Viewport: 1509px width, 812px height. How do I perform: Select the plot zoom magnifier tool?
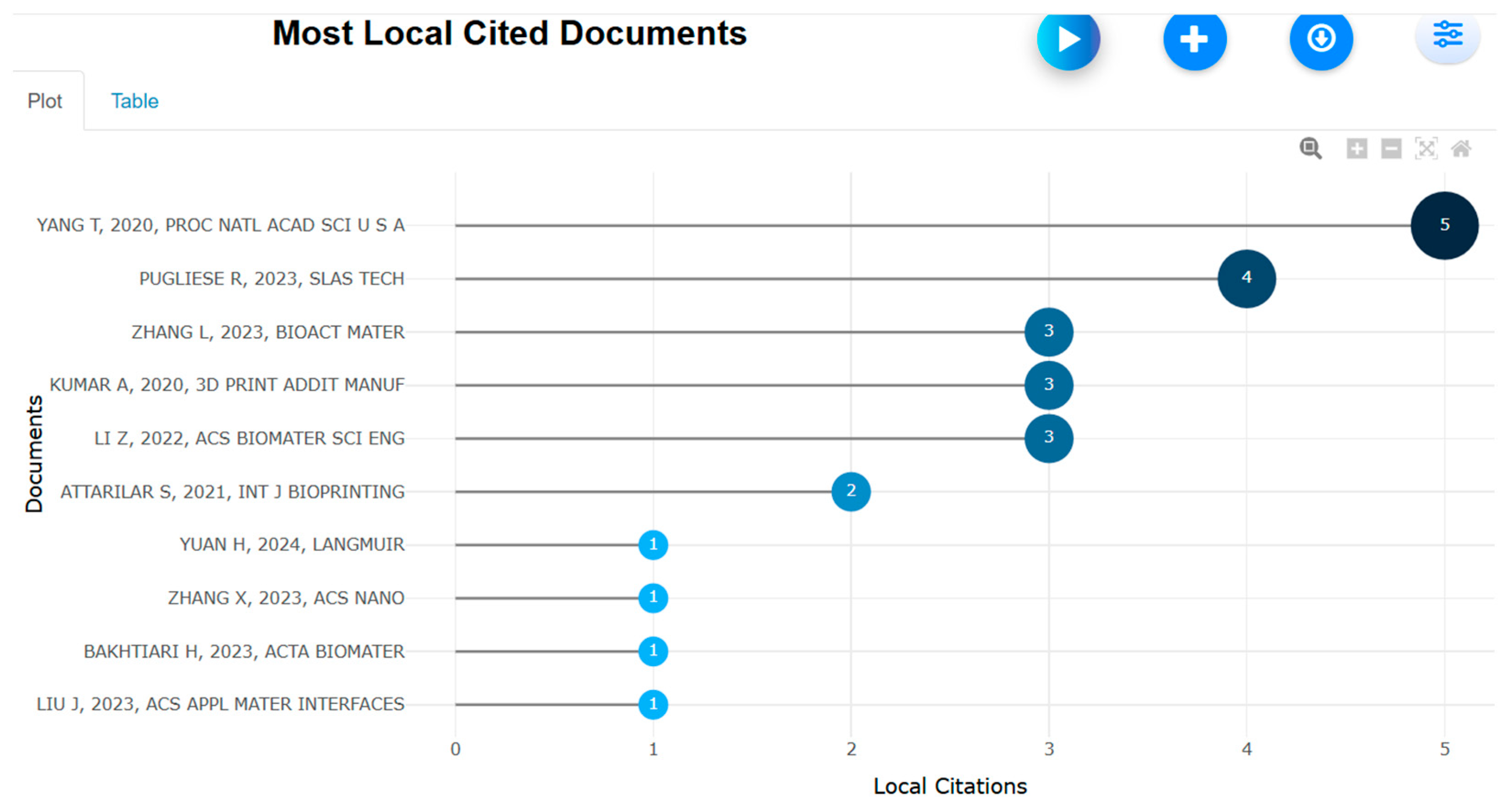(x=1310, y=148)
